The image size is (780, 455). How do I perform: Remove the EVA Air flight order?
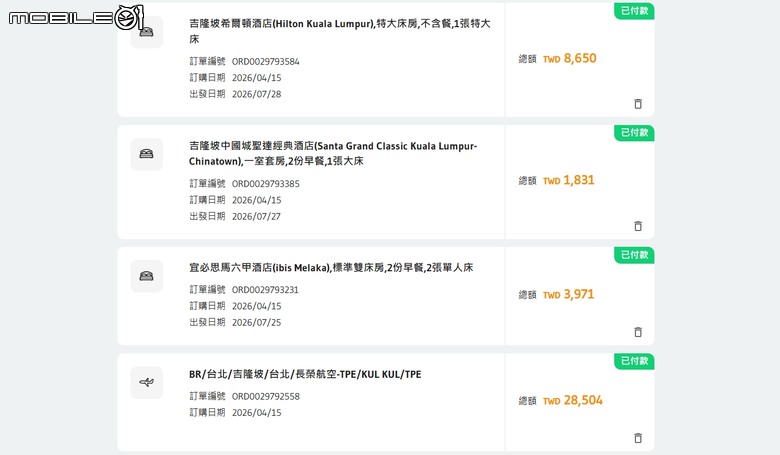(638, 438)
